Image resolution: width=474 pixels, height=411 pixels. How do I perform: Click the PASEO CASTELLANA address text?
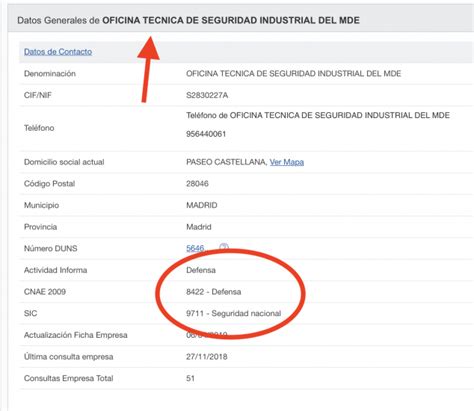(x=227, y=162)
